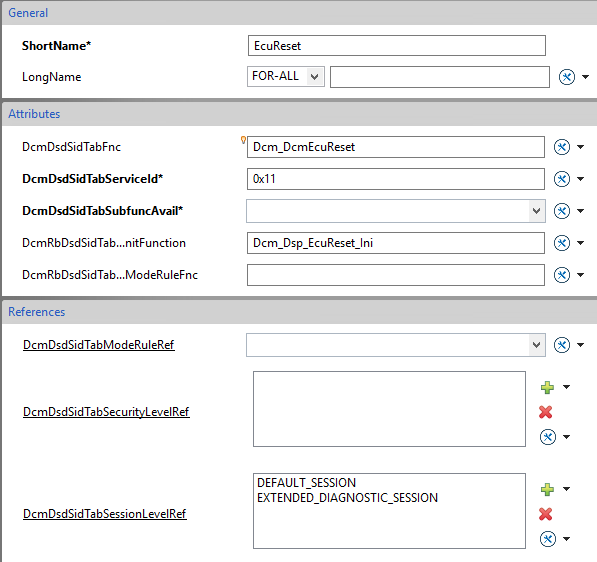Click the tool icon for DcmDsdSidTabServiceId
Viewport: 597px width, 562px height.
point(562,179)
